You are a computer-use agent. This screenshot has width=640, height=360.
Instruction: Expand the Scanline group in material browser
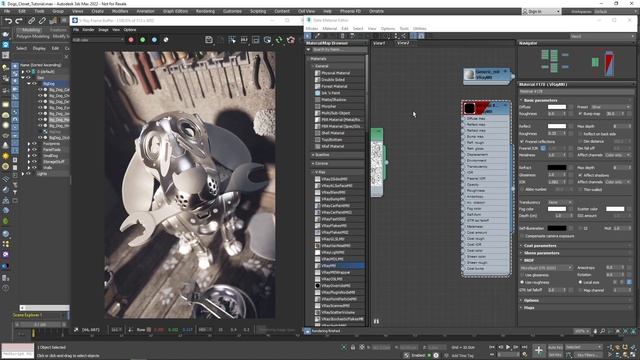[x=337, y=155]
